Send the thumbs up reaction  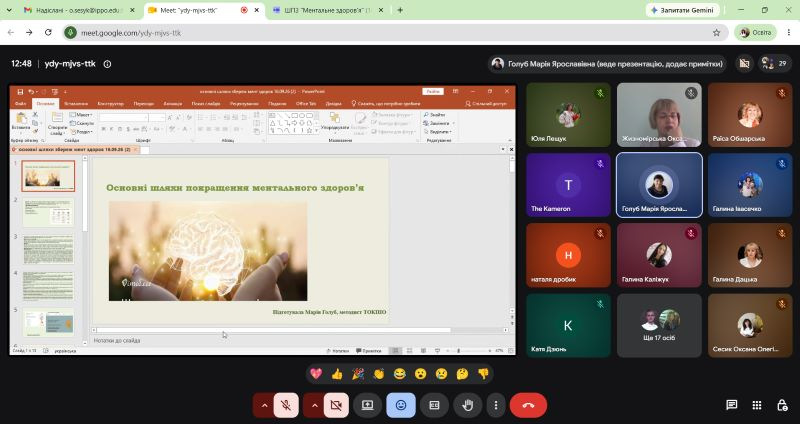[x=337, y=374]
